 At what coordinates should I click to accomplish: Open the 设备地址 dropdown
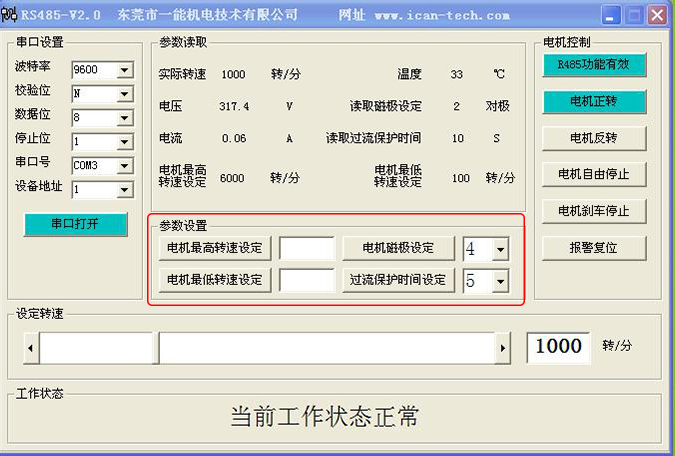(x=124, y=189)
